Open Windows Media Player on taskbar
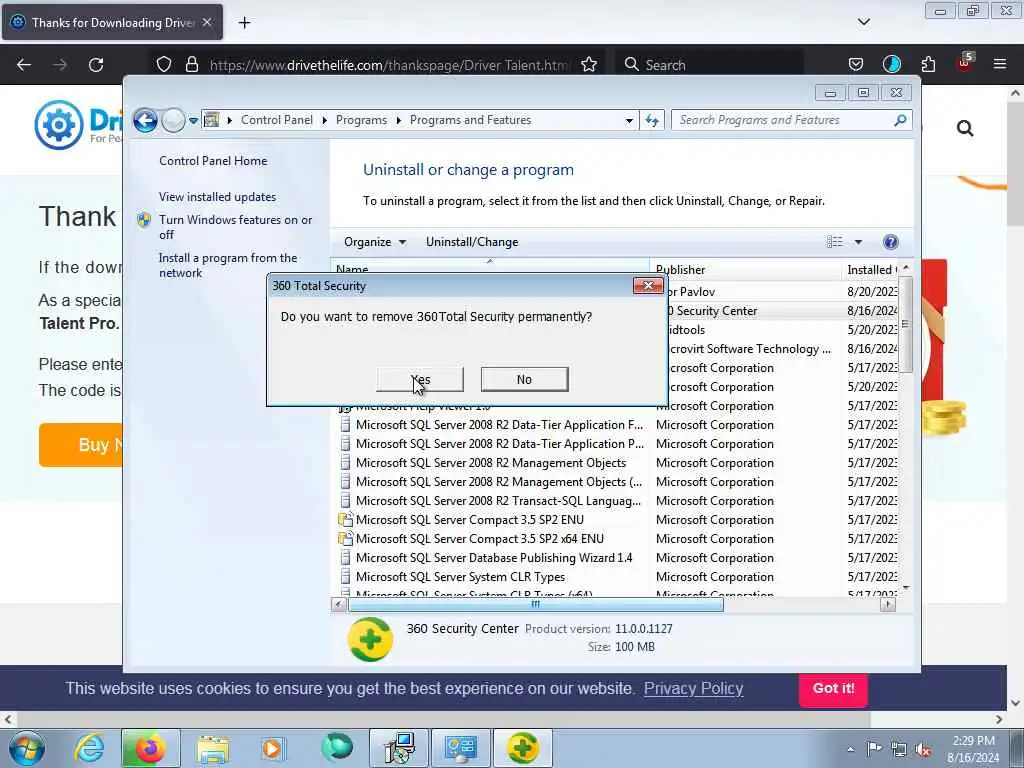 pos(273,748)
